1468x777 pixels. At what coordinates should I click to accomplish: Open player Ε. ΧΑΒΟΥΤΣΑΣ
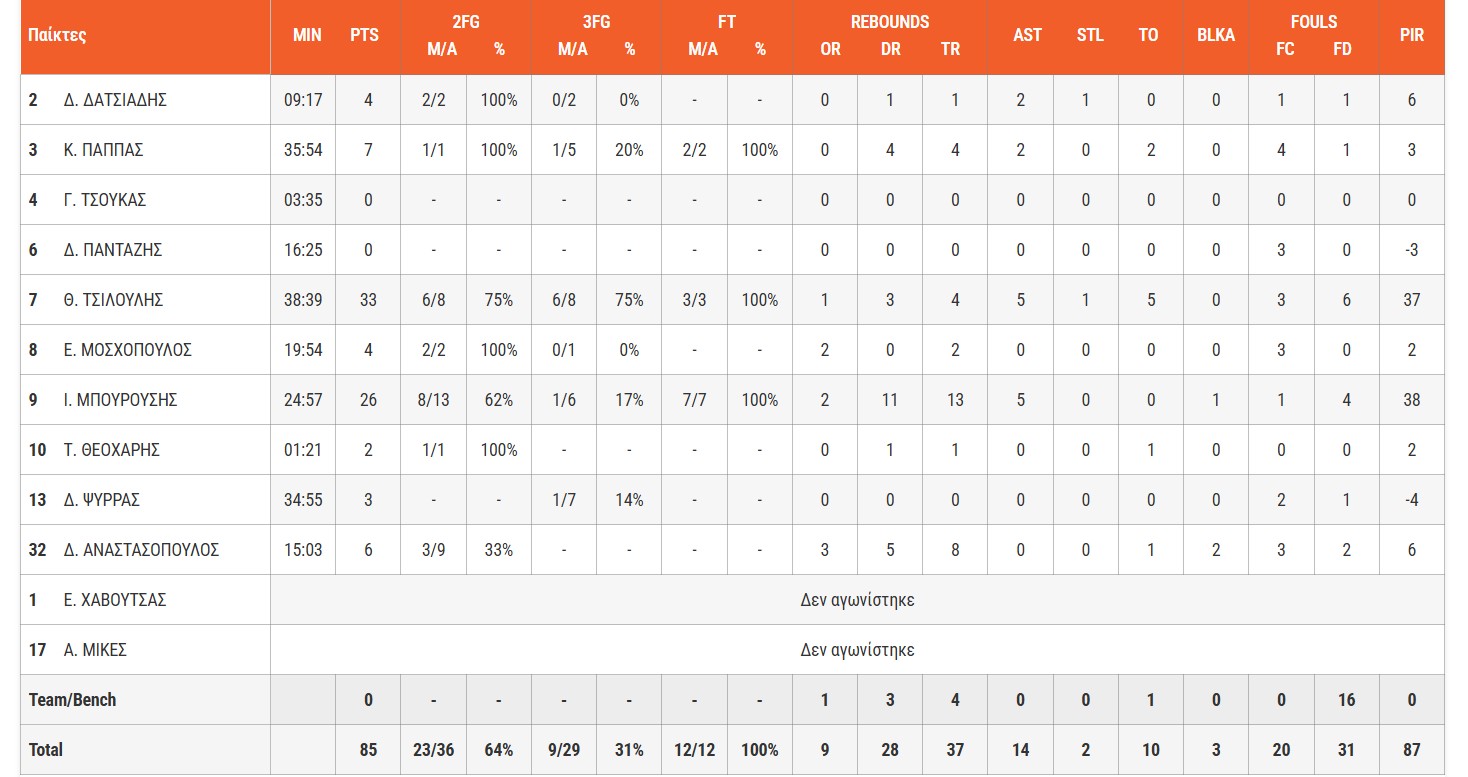tap(115, 600)
